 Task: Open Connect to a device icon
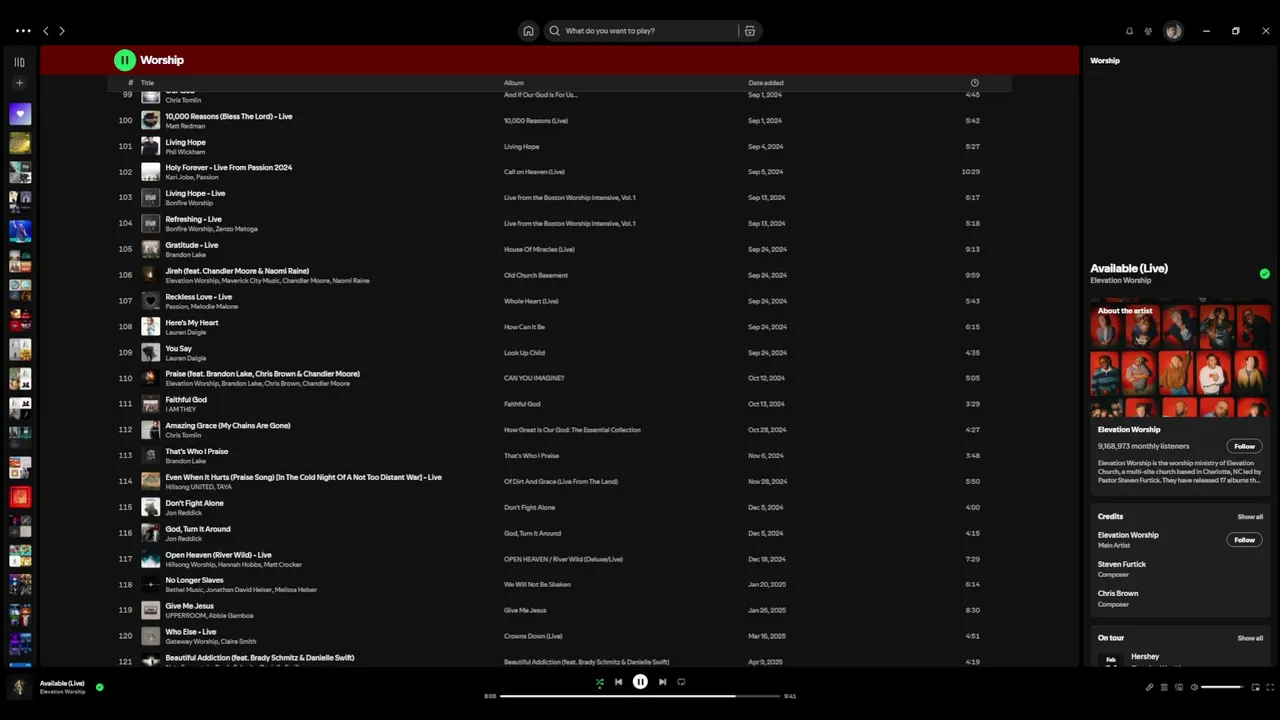pos(1179,687)
